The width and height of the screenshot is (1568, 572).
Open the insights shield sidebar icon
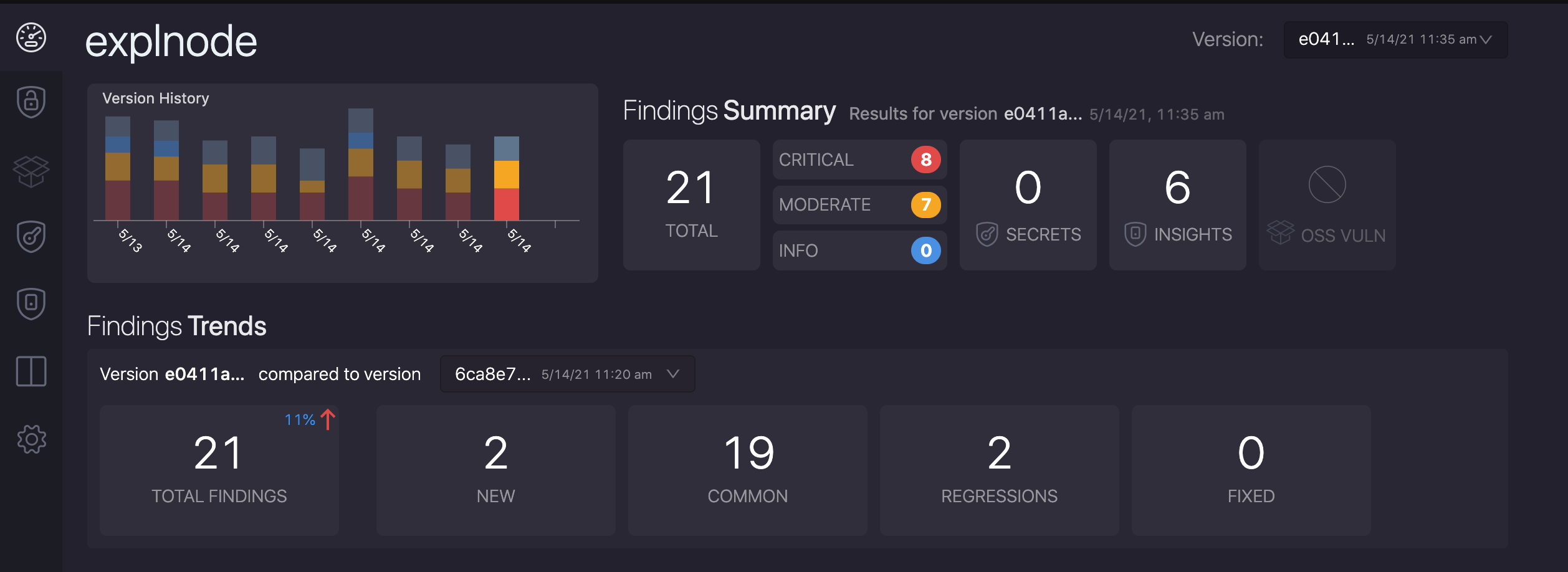(x=31, y=303)
